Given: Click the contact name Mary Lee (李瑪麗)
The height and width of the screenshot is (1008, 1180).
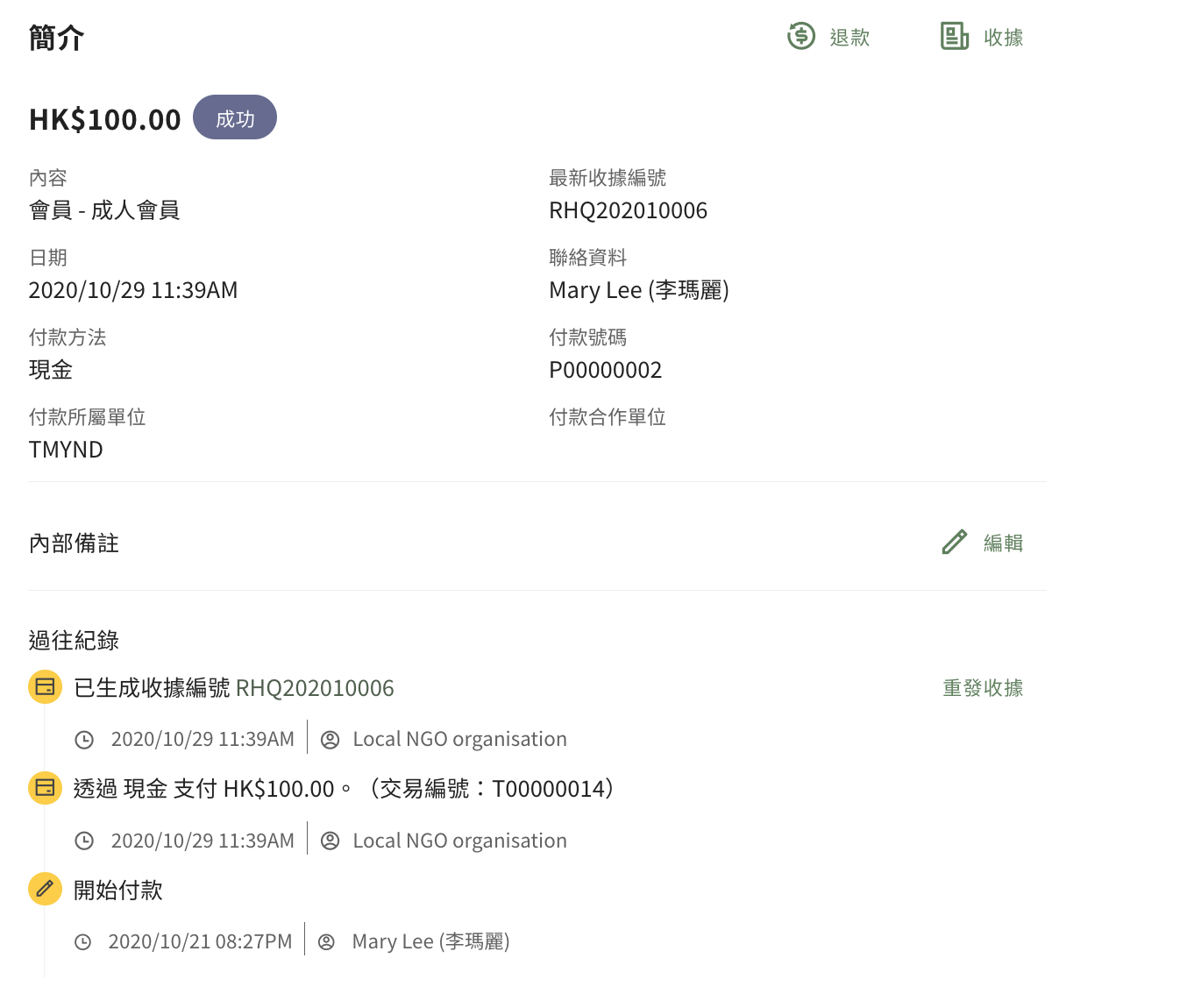Looking at the screenshot, I should [639, 289].
